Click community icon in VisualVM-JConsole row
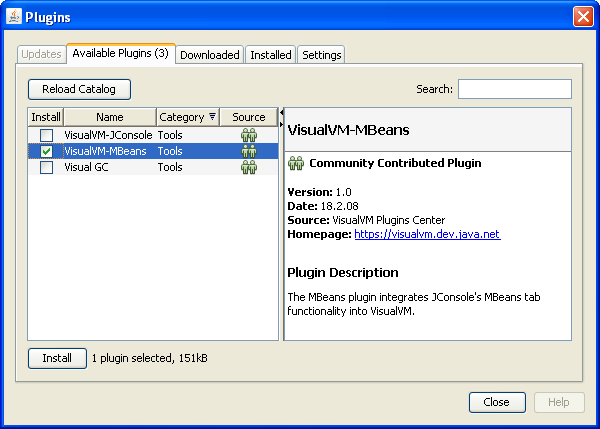 click(249, 135)
